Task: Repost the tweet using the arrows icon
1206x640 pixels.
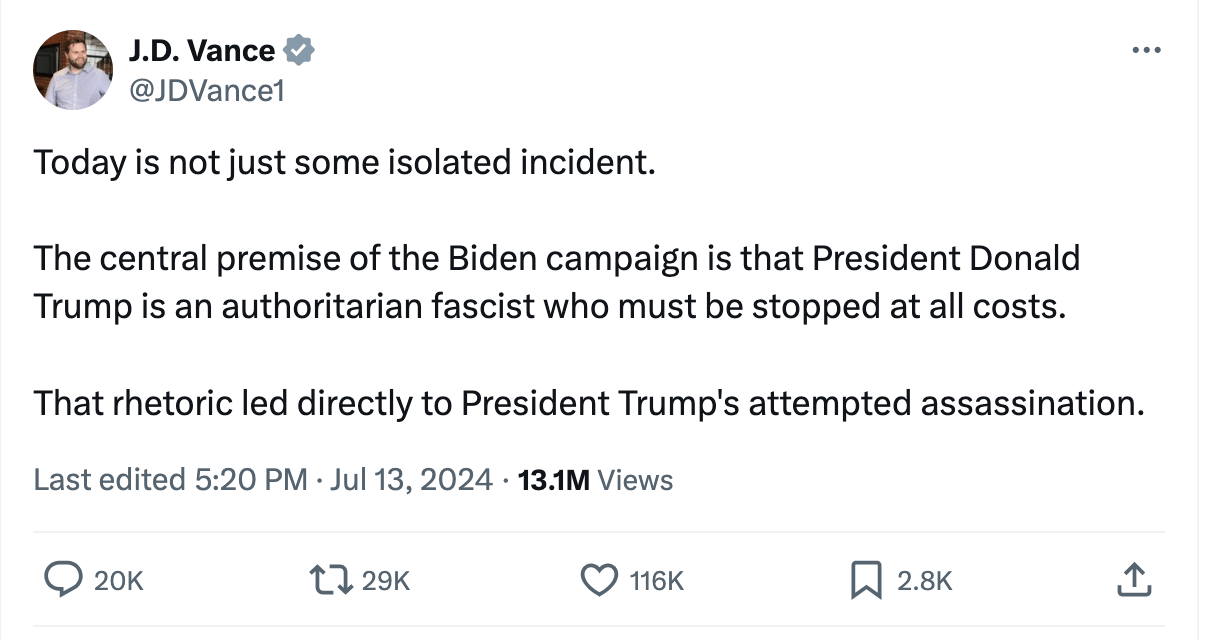Action: click(x=332, y=579)
